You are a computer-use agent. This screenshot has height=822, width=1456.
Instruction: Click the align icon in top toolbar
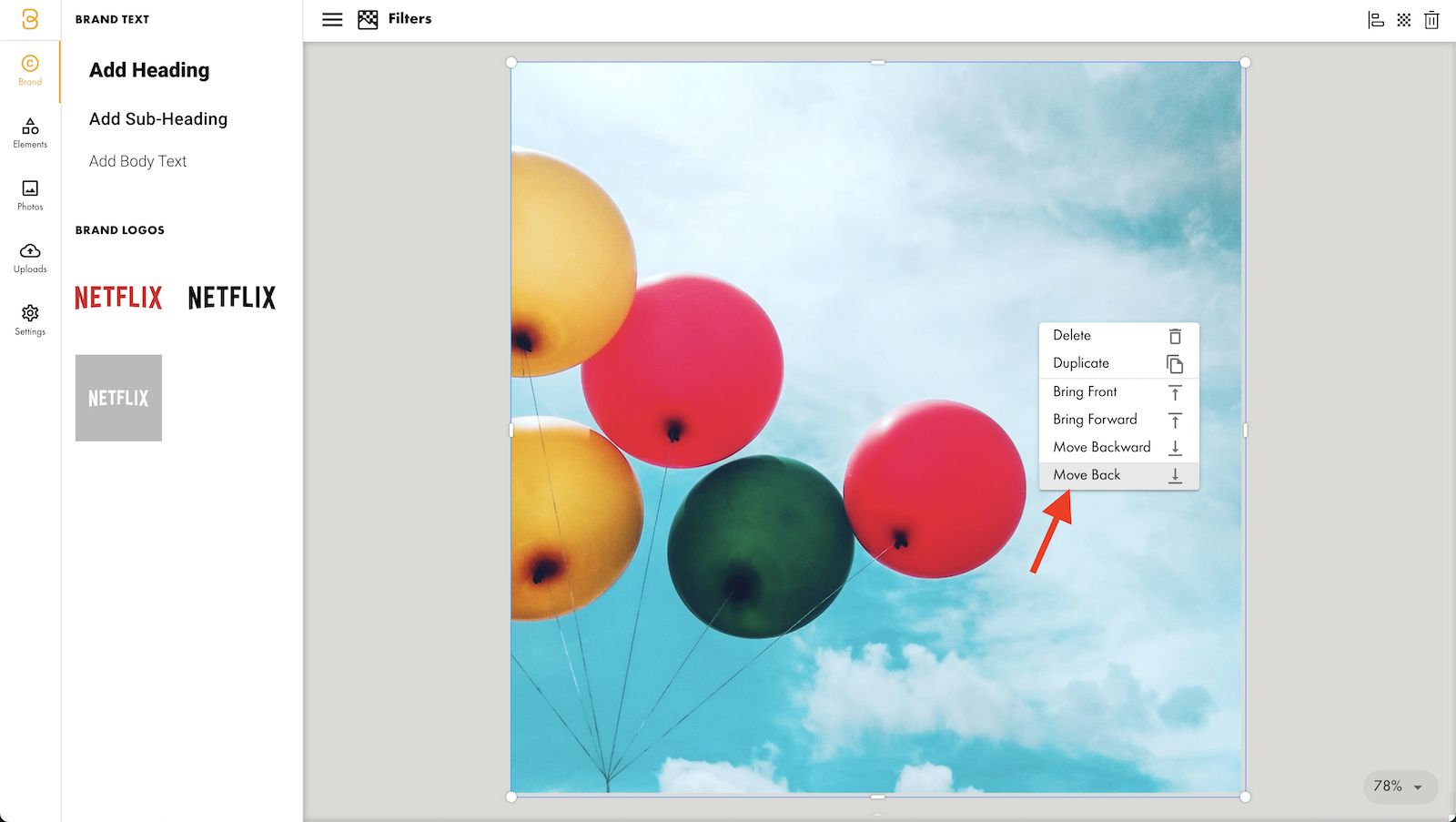click(1376, 20)
